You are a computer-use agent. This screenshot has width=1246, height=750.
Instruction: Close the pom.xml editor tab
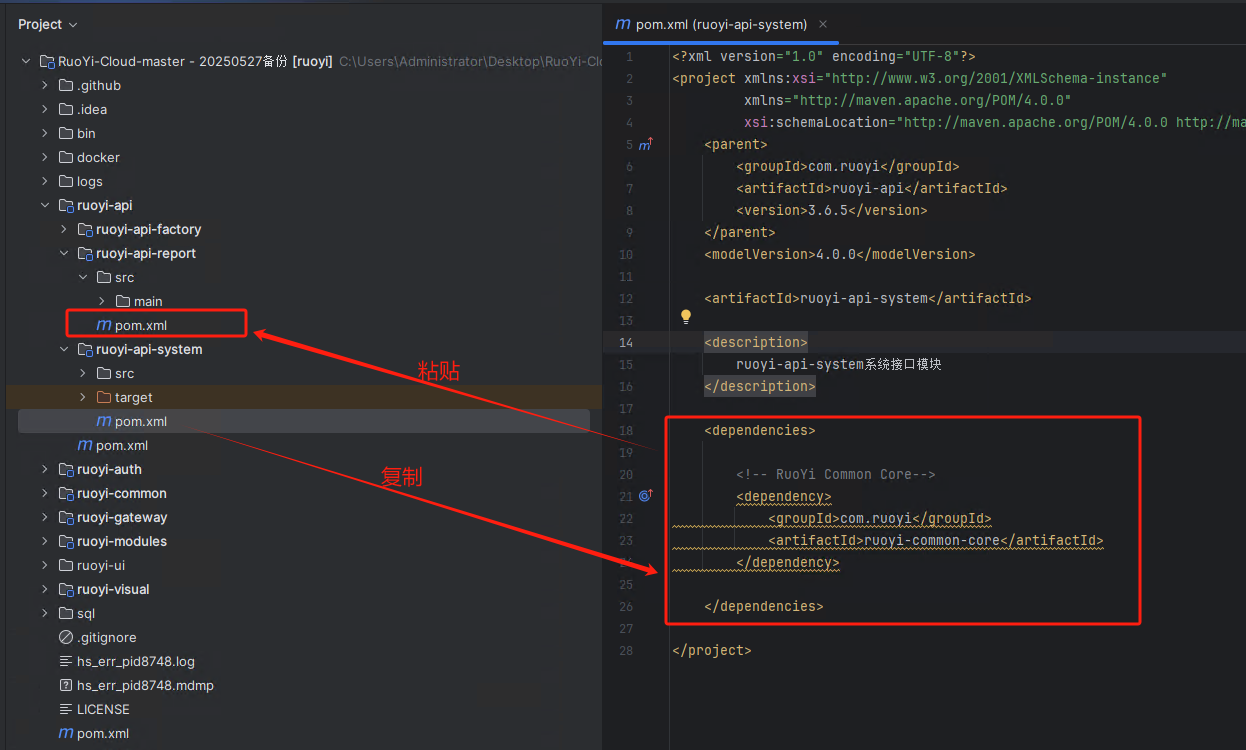[x=823, y=24]
